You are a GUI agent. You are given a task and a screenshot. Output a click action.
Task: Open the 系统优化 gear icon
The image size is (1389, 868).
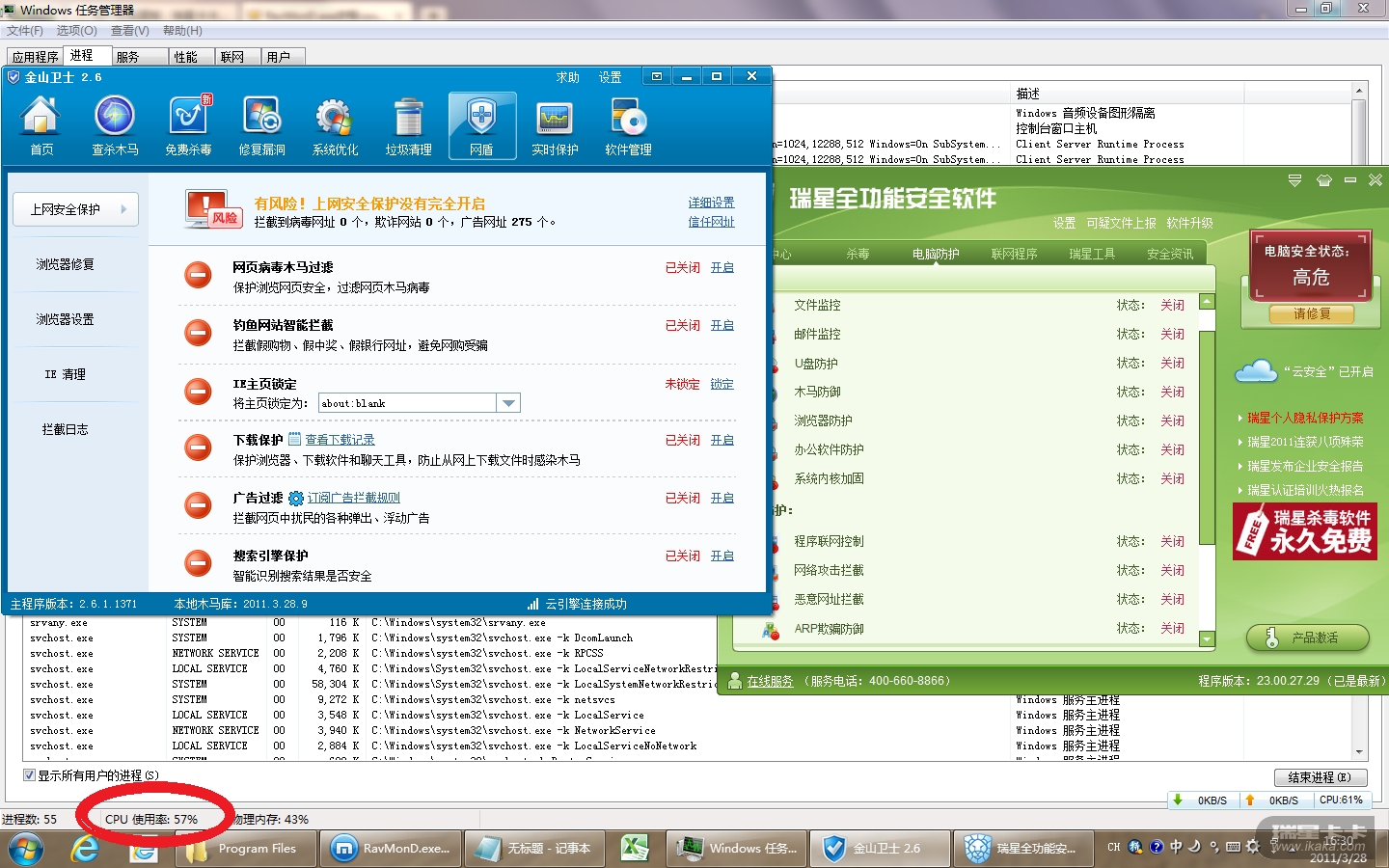click(x=335, y=126)
